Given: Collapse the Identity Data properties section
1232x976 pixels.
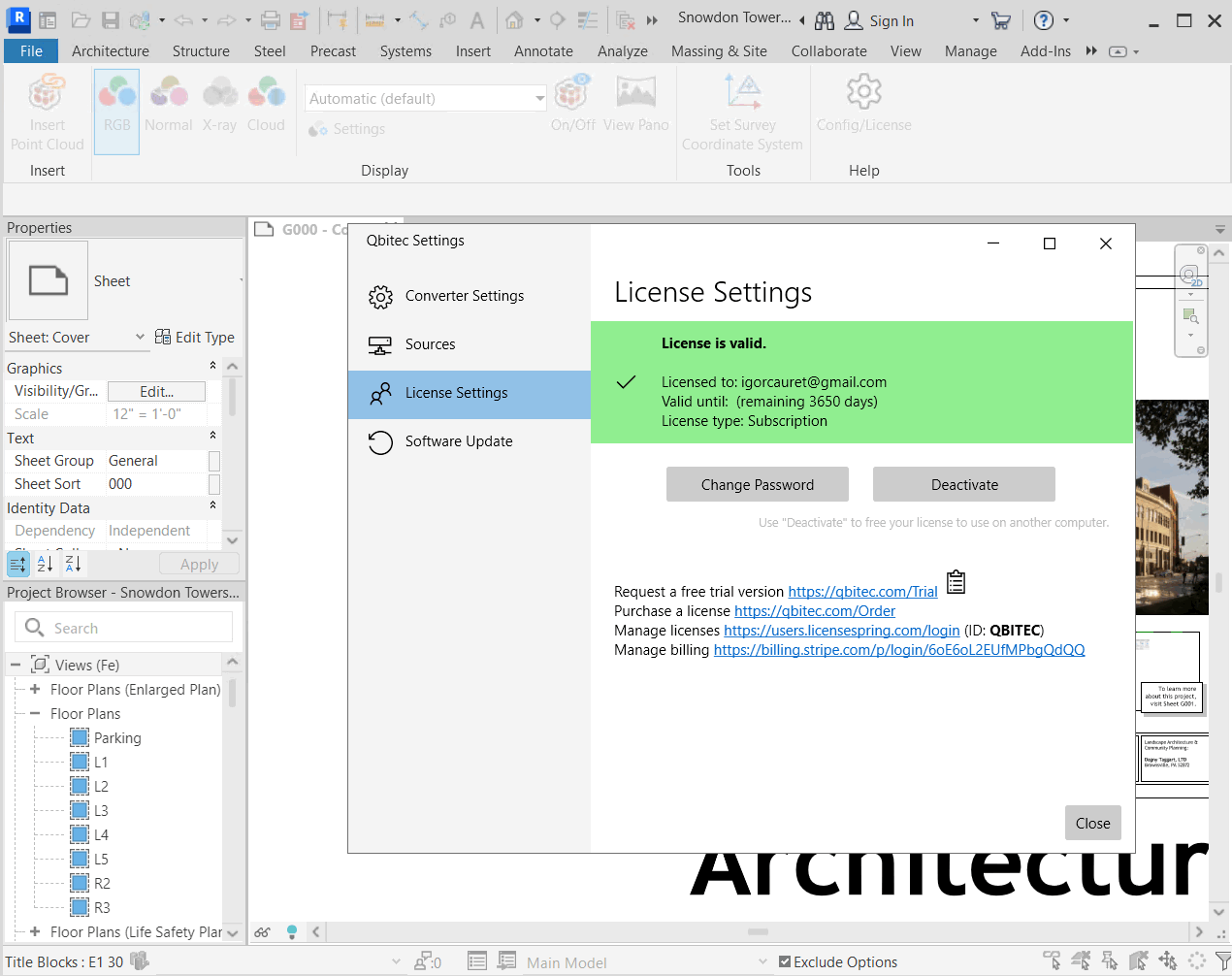Looking at the screenshot, I should pos(212,505).
